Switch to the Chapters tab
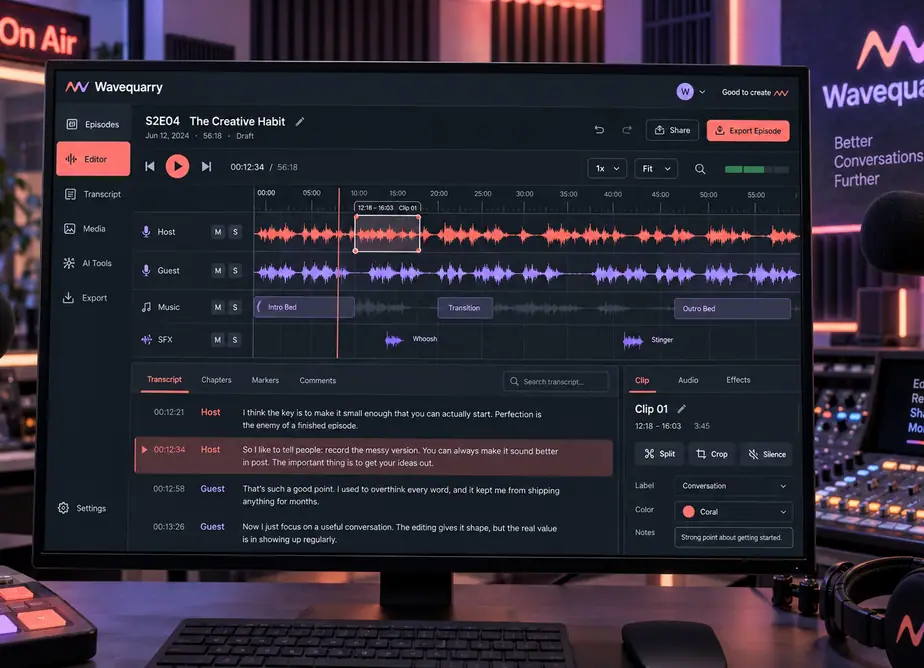Image resolution: width=924 pixels, height=668 pixels. click(x=216, y=380)
